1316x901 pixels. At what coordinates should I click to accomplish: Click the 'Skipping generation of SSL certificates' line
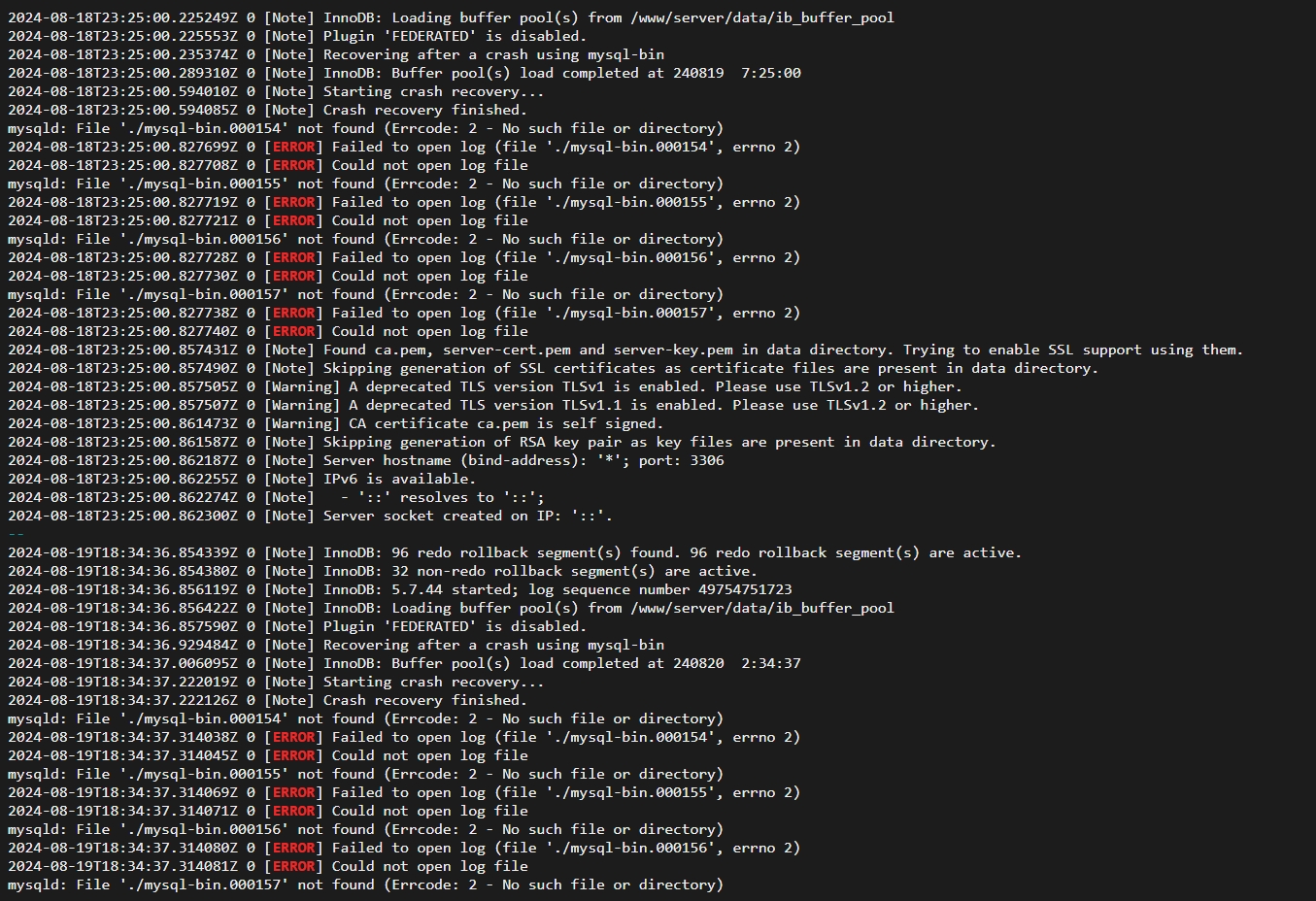click(x=554, y=368)
